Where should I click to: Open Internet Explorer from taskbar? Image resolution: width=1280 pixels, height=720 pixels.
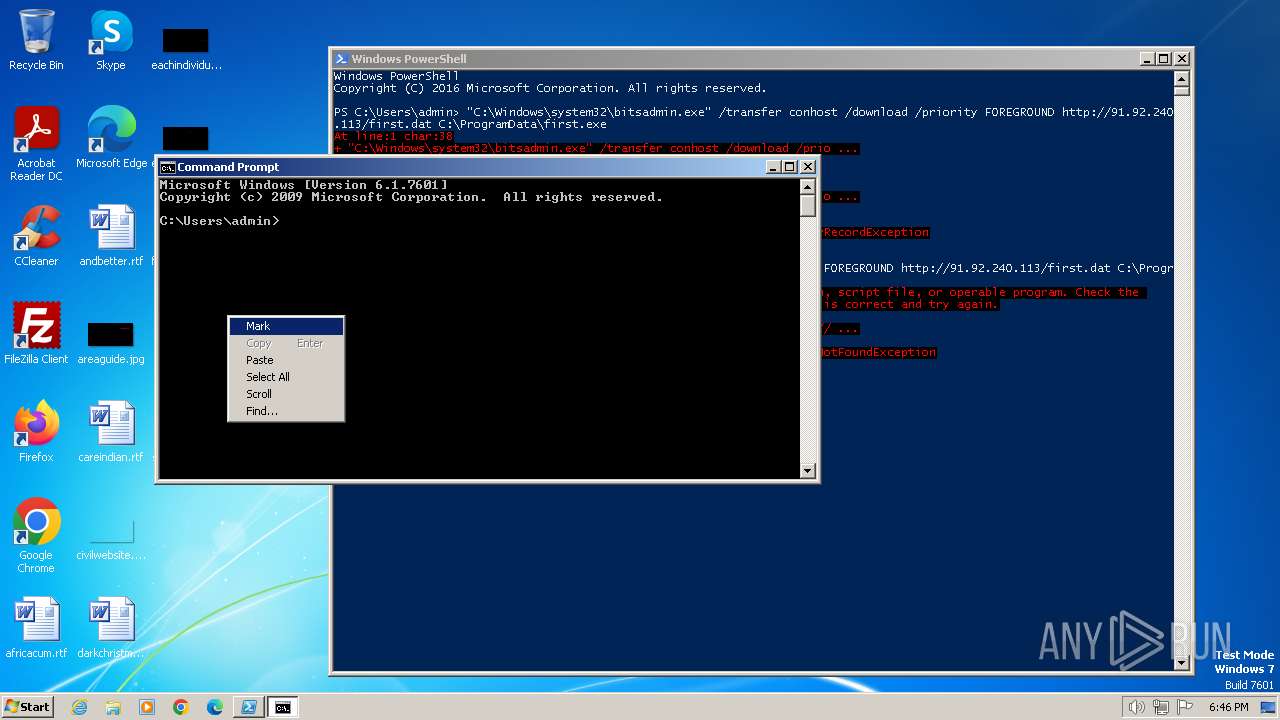tap(79, 707)
